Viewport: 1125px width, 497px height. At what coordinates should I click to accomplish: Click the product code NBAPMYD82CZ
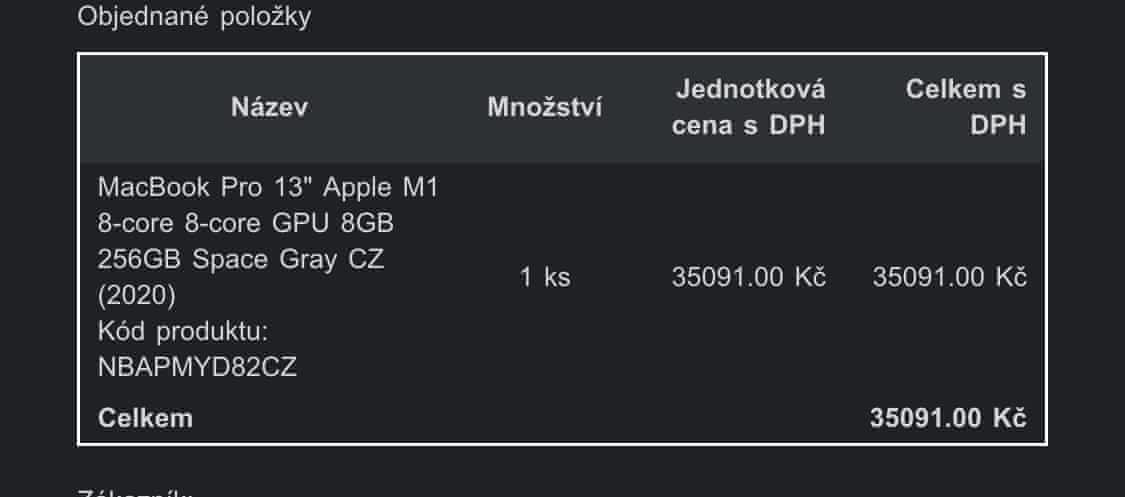point(197,367)
